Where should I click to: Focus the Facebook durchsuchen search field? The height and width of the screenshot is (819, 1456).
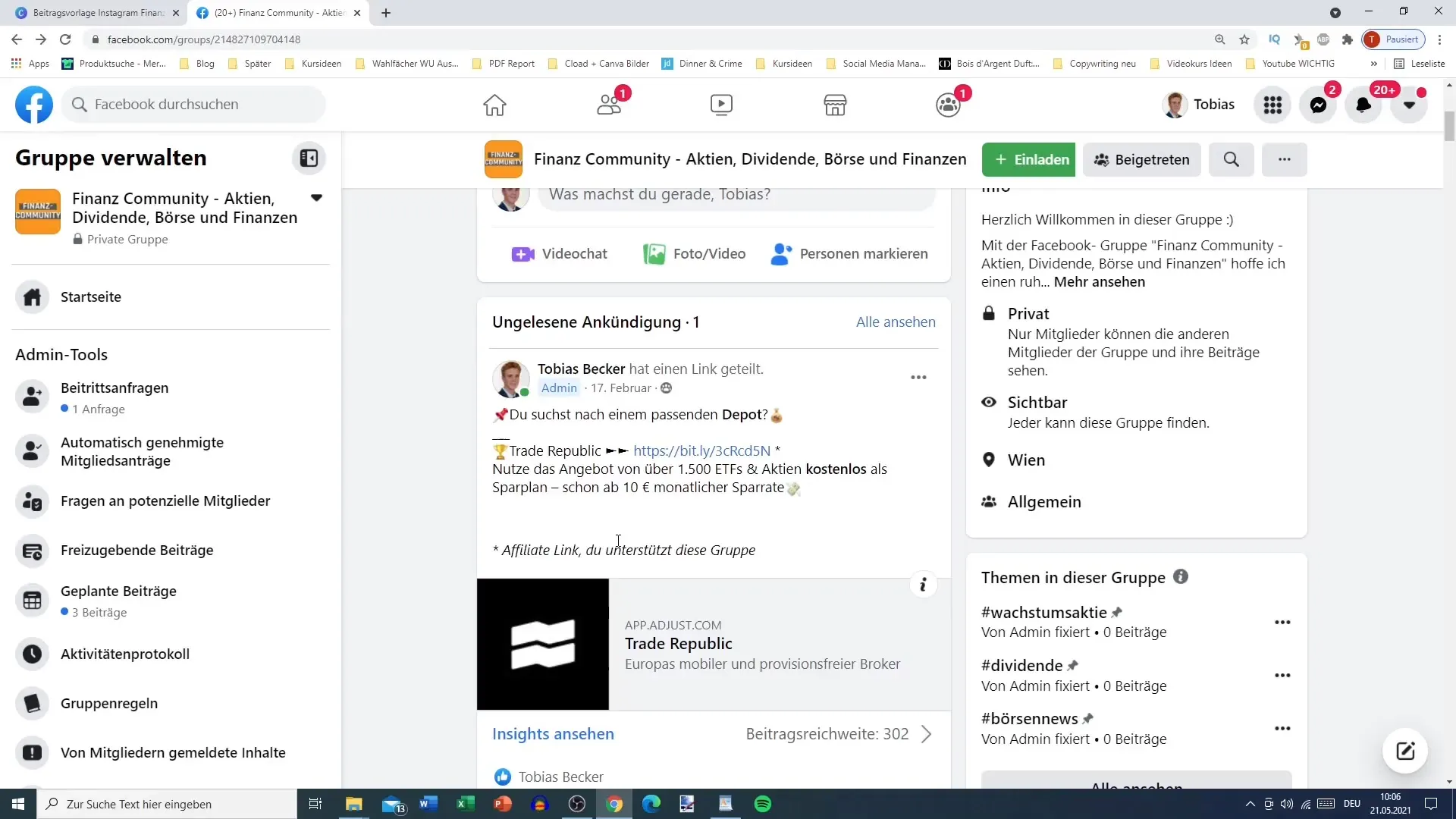point(194,105)
